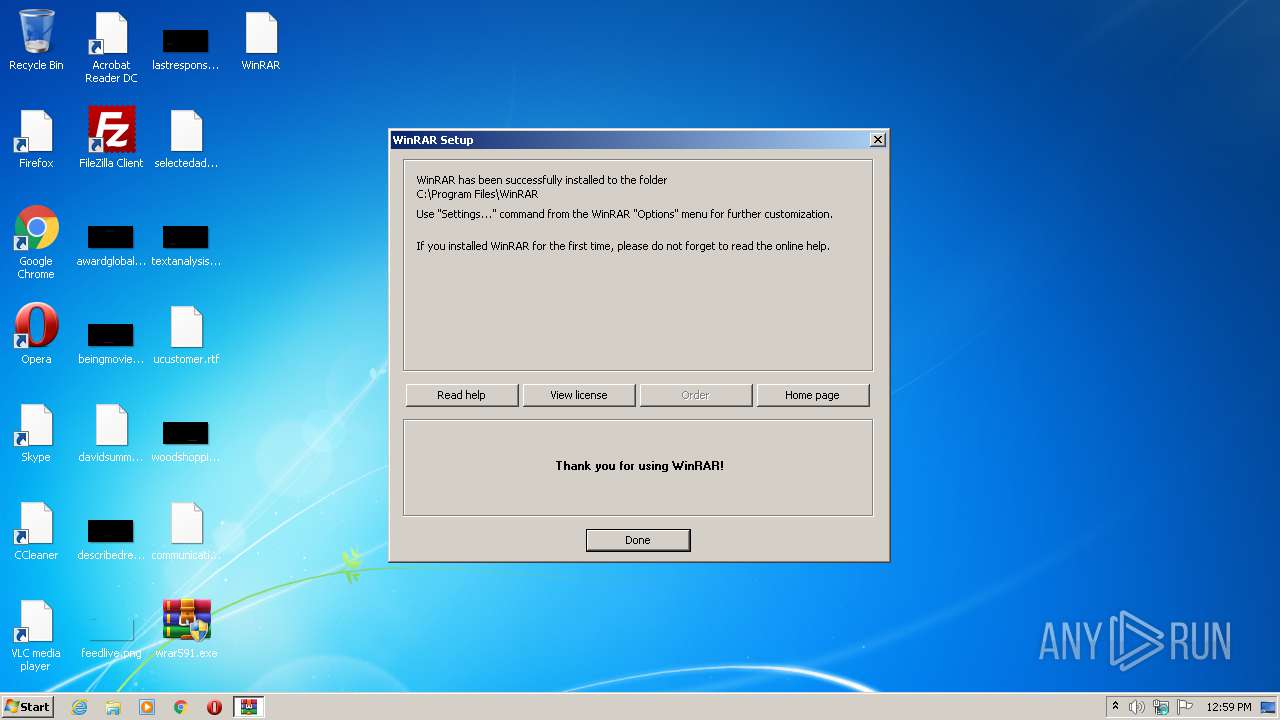Select the davidsumm... desktop file
The image size is (1280, 720).
point(111,434)
